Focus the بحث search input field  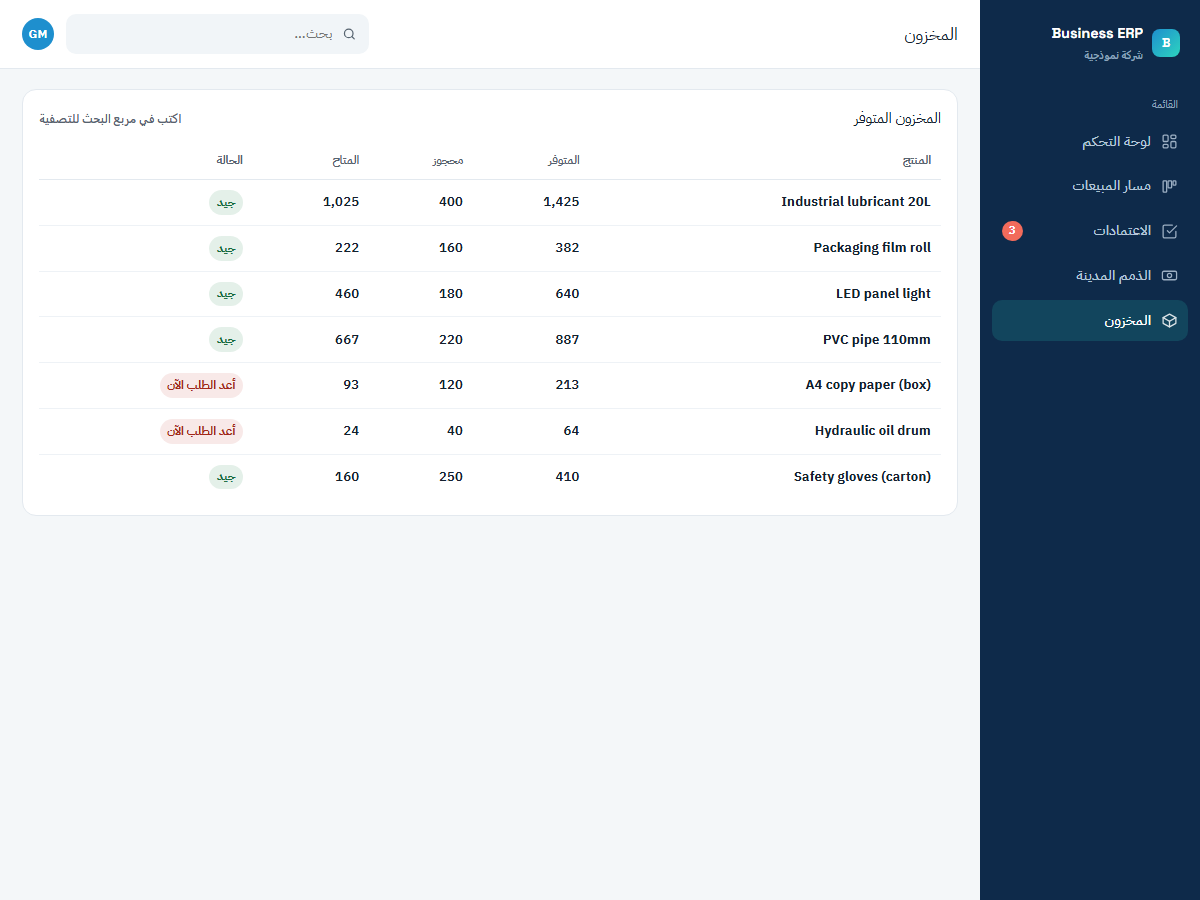217,34
